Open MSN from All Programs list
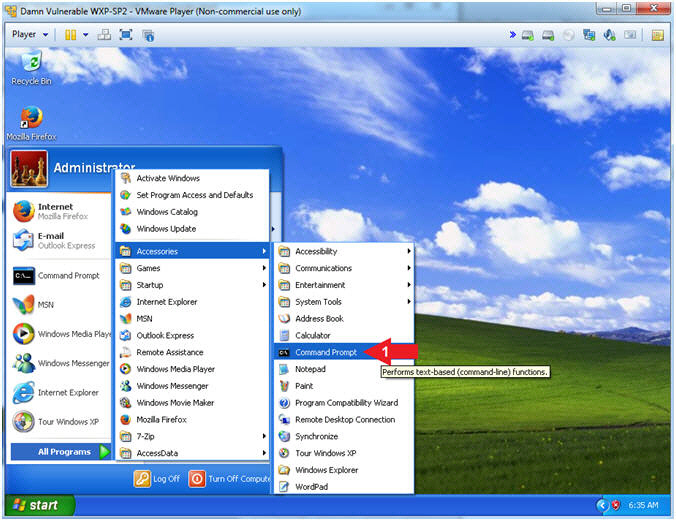Image resolution: width=676 pixels, height=521 pixels. pyautogui.click(x=193, y=319)
